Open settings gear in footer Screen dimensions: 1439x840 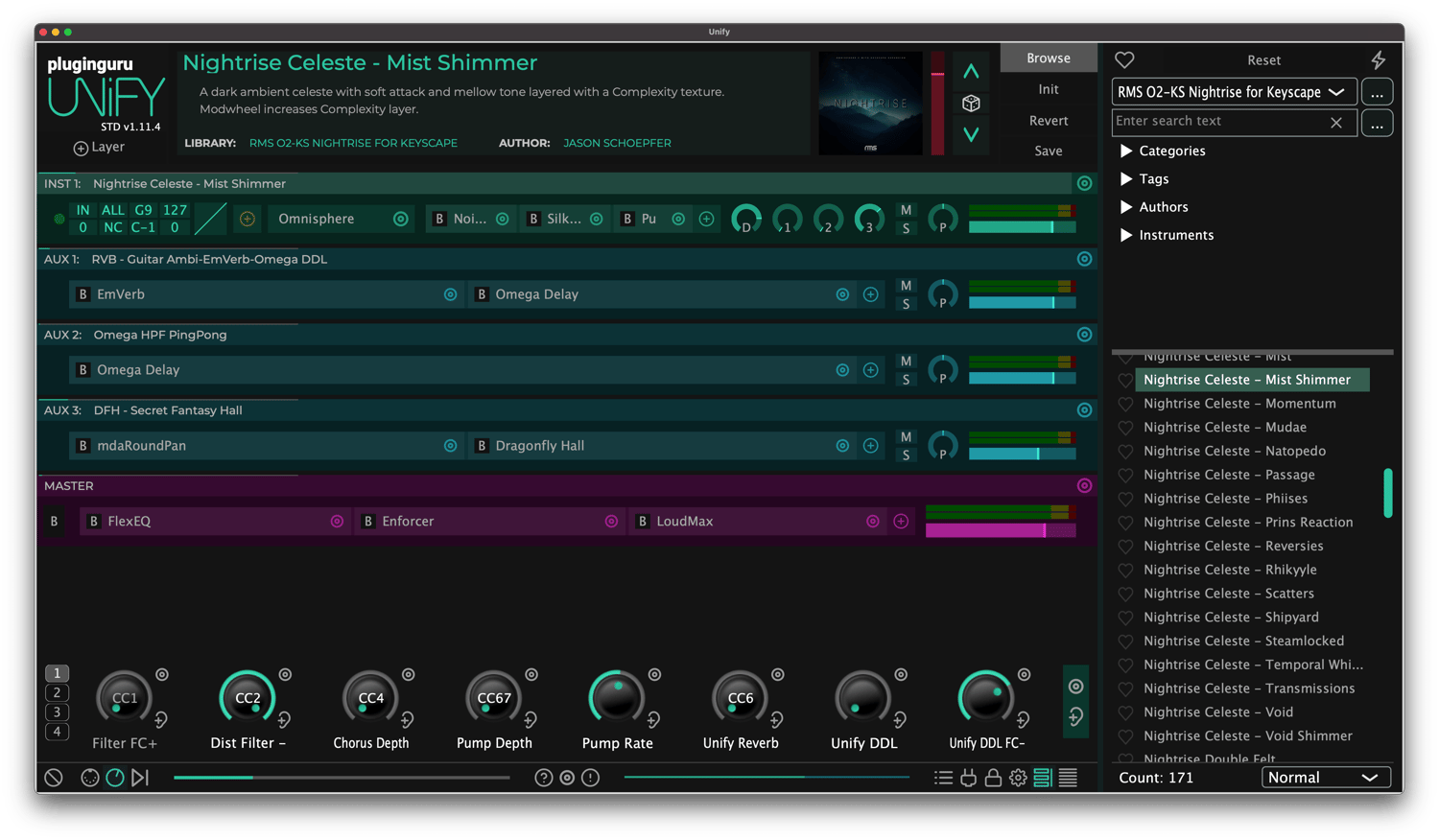pos(1018,778)
